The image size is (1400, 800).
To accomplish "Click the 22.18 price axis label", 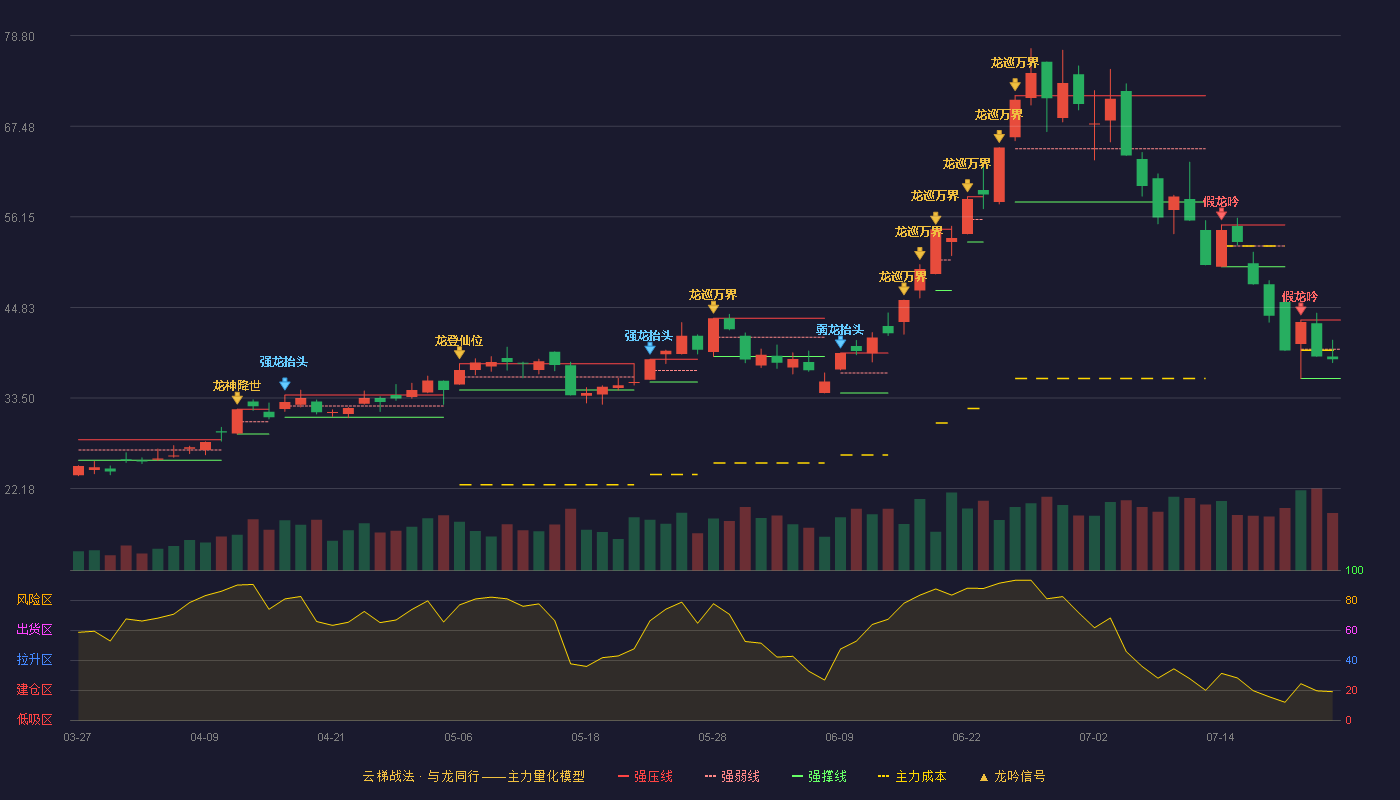I will click(19, 489).
